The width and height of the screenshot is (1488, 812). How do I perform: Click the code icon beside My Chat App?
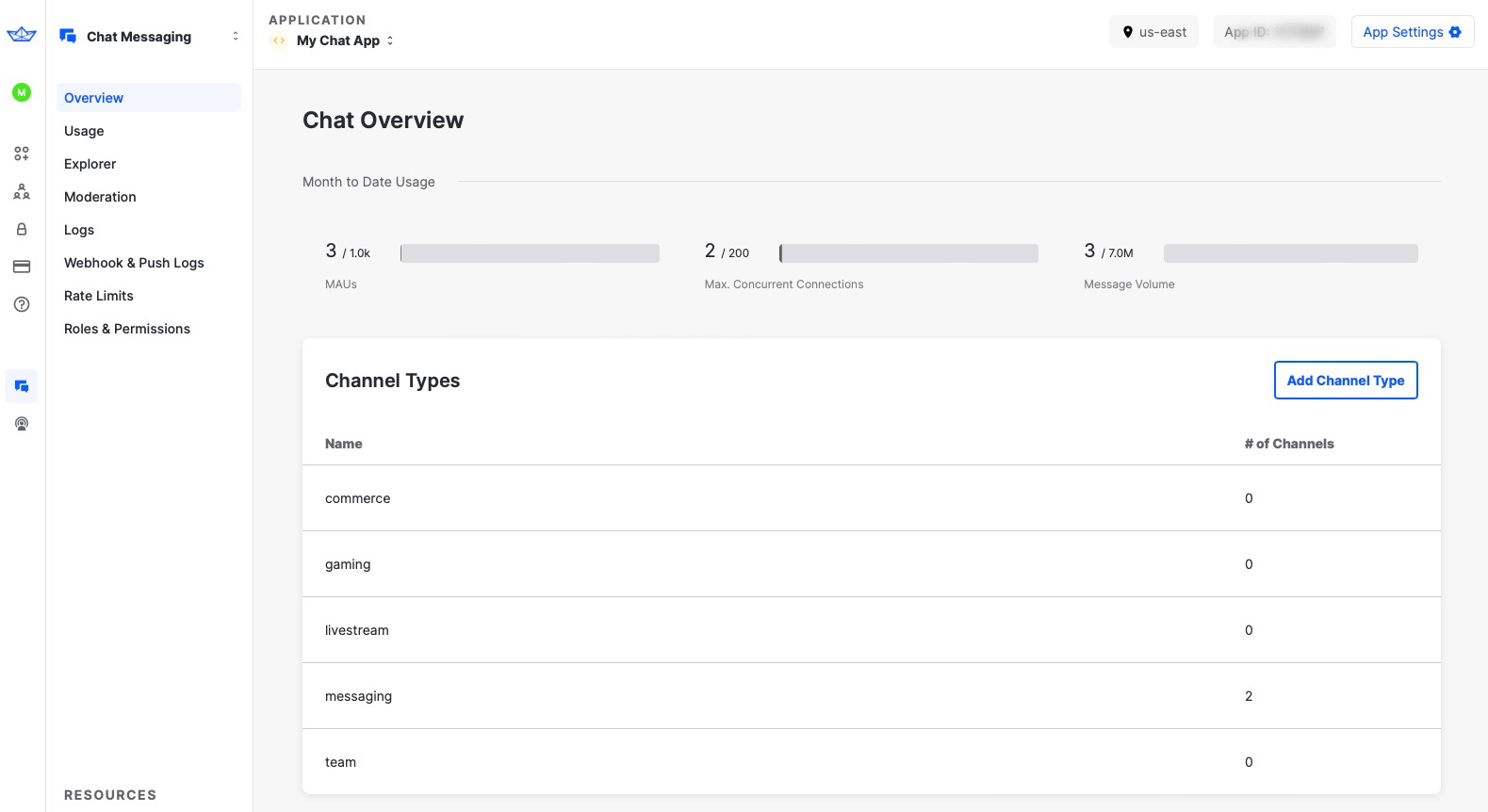coord(279,41)
